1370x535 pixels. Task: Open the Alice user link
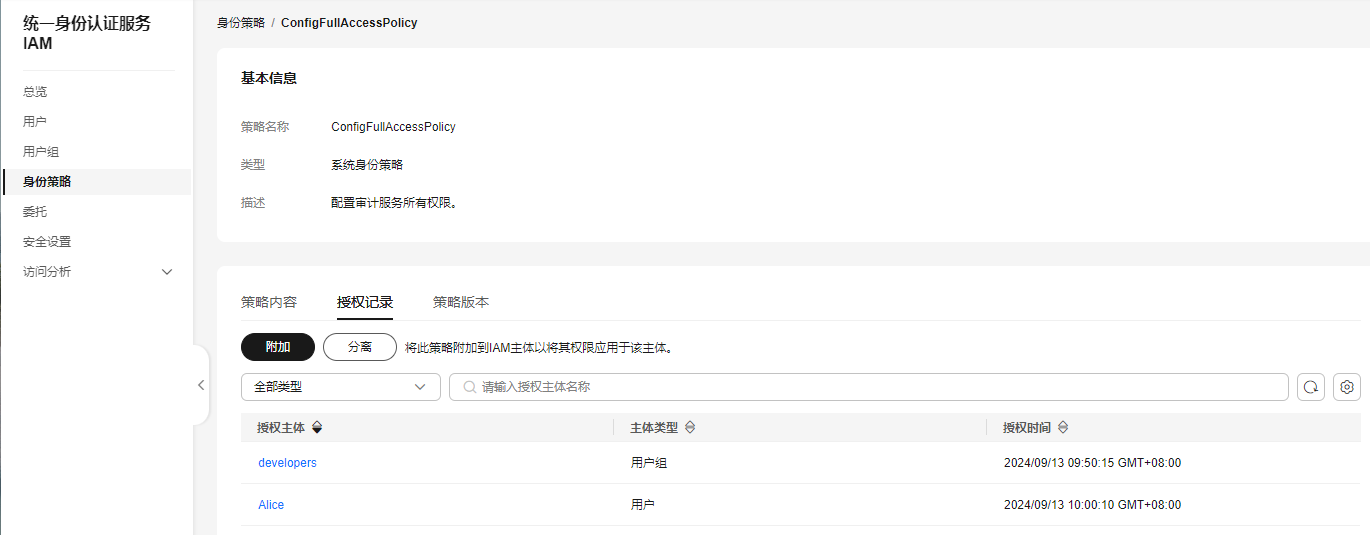[x=271, y=505]
